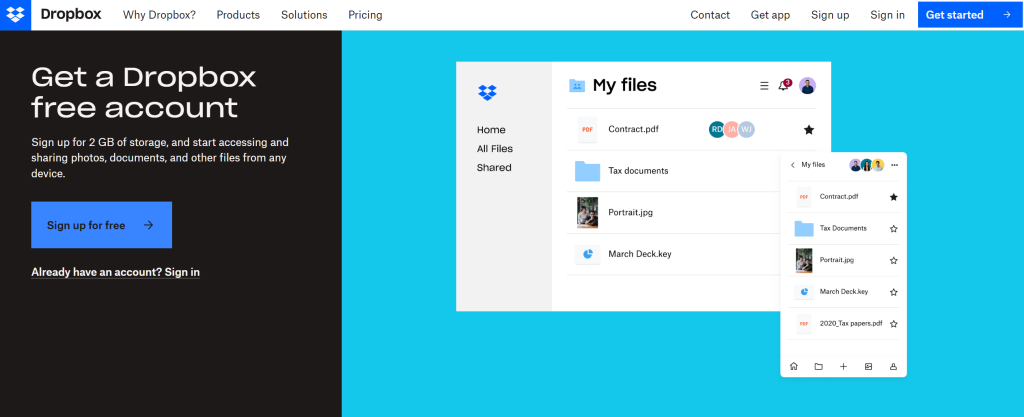
Task: Open the notifications bell icon
Action: [784, 85]
